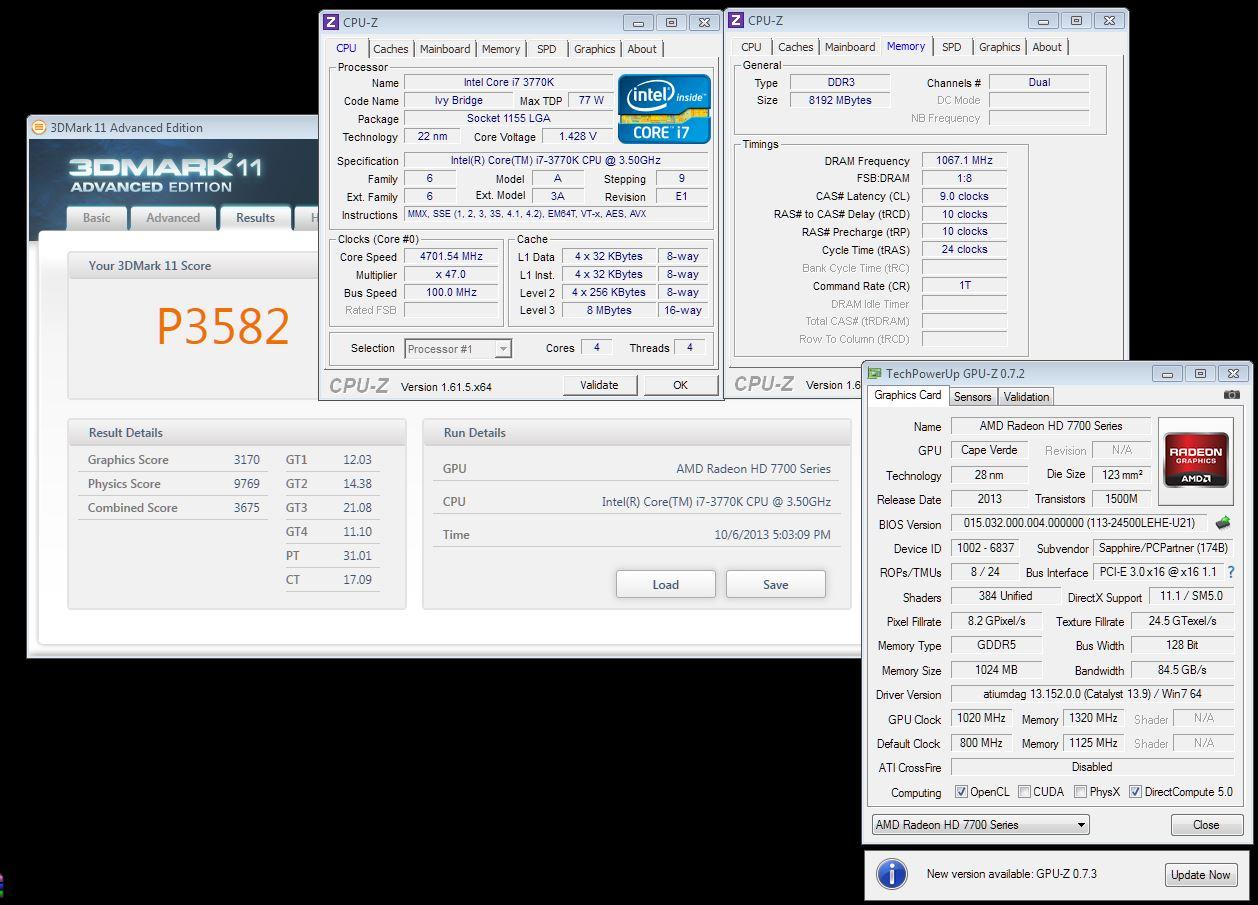Select Mainboard tab in second CPU-Z window

click(x=850, y=47)
